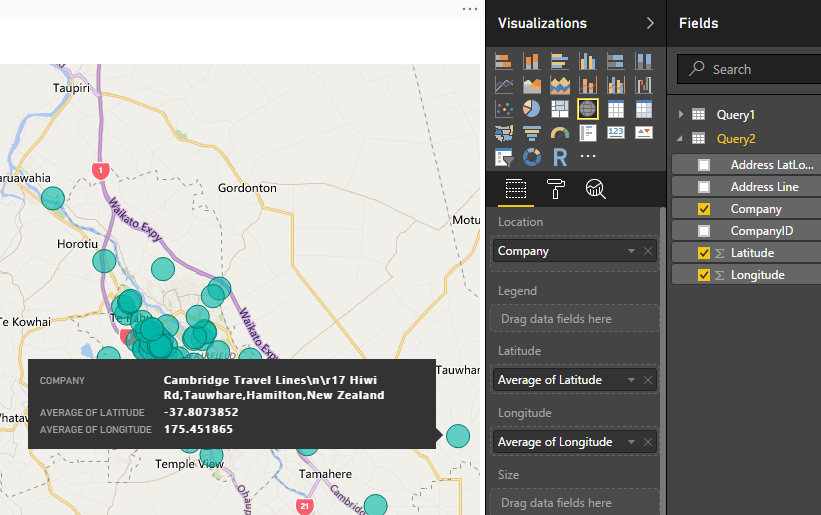The image size is (821, 515).
Task: Select the 100% stacked bar chart visualization
Action: coord(616,61)
